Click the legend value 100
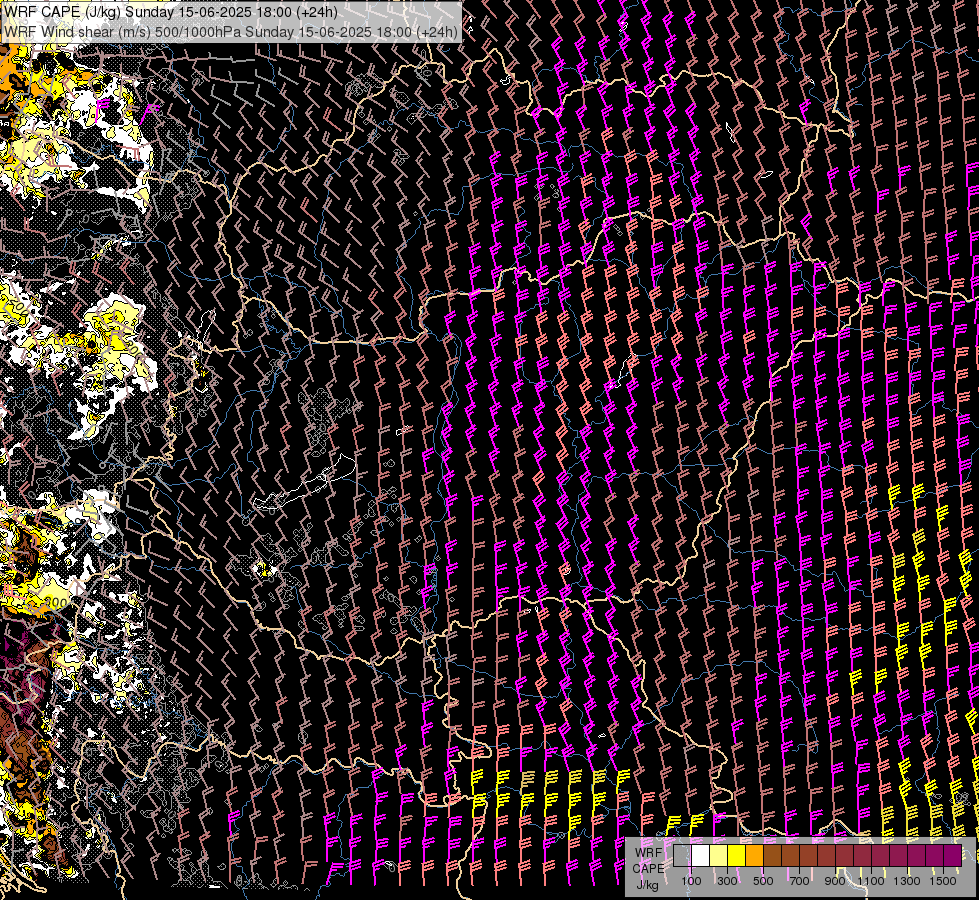This screenshot has height=900, width=979. point(691,881)
